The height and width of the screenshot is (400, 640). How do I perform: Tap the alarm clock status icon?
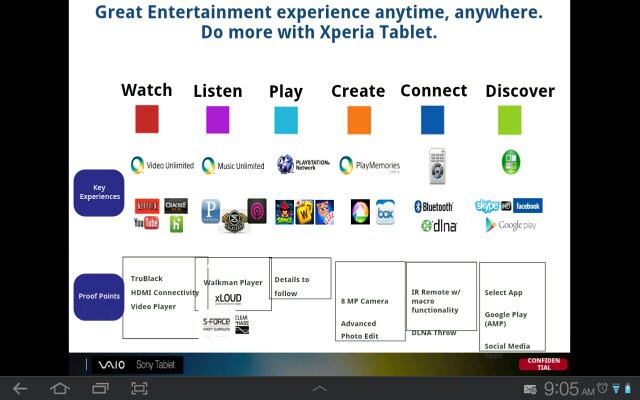click(x=602, y=388)
